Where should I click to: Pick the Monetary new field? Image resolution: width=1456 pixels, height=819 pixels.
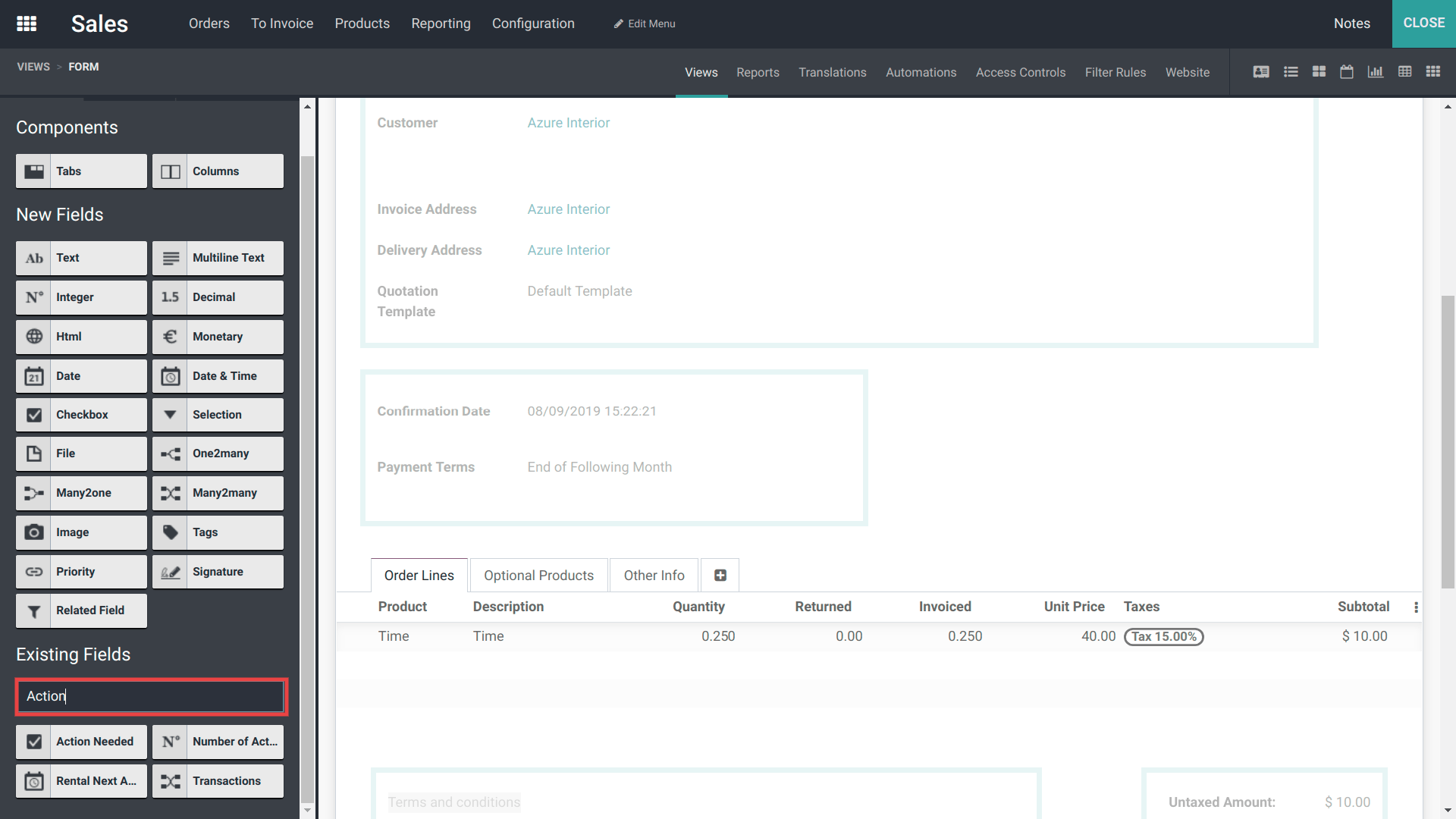coord(218,337)
